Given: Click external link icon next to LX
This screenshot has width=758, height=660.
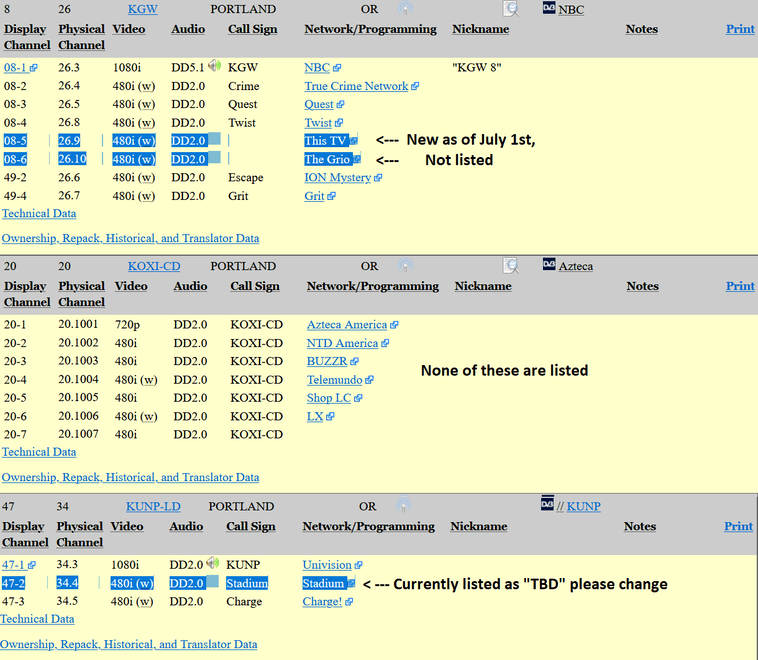Looking at the screenshot, I should pos(330,417).
